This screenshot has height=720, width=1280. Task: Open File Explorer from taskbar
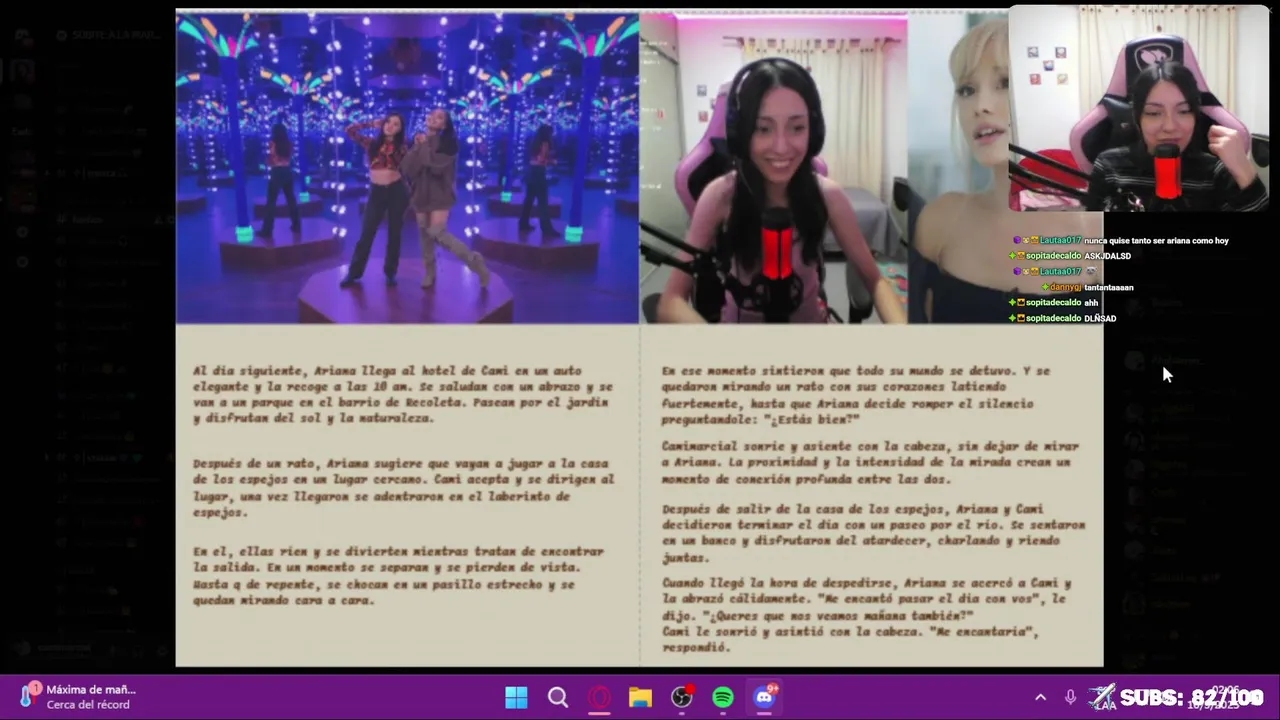(x=640, y=697)
